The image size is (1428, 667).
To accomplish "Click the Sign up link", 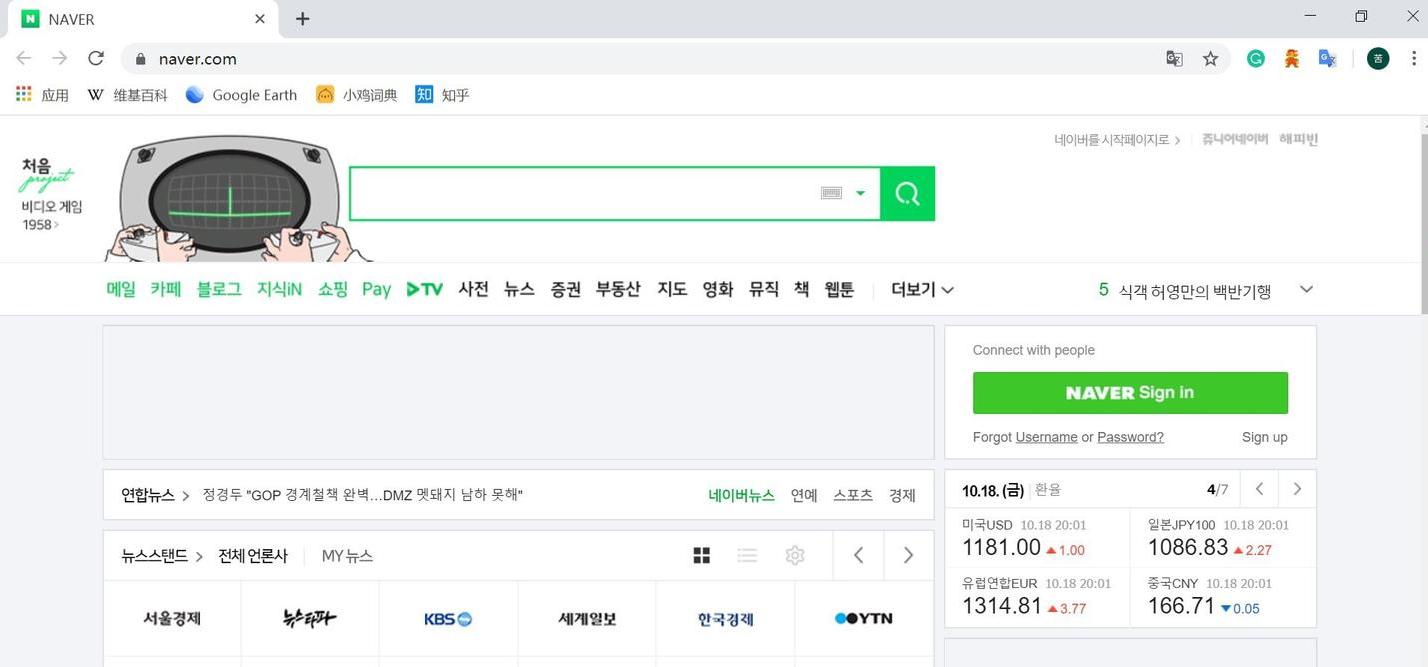I will point(1265,437).
